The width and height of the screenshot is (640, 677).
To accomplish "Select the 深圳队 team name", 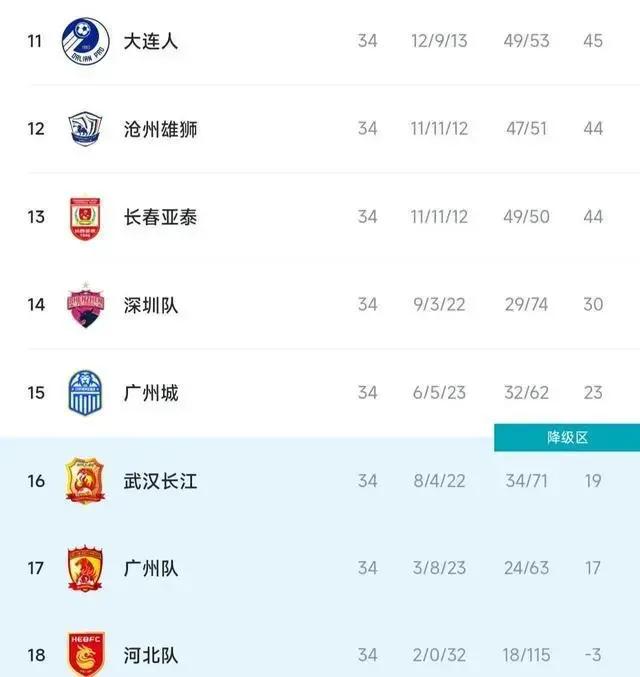I will [x=151, y=305].
